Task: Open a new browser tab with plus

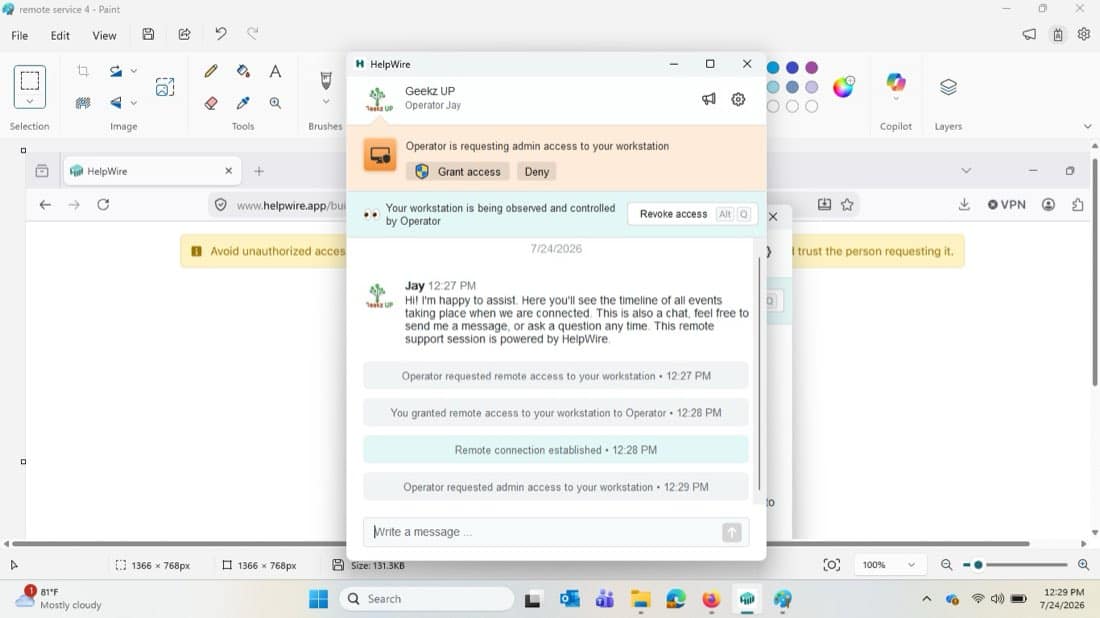Action: click(259, 171)
